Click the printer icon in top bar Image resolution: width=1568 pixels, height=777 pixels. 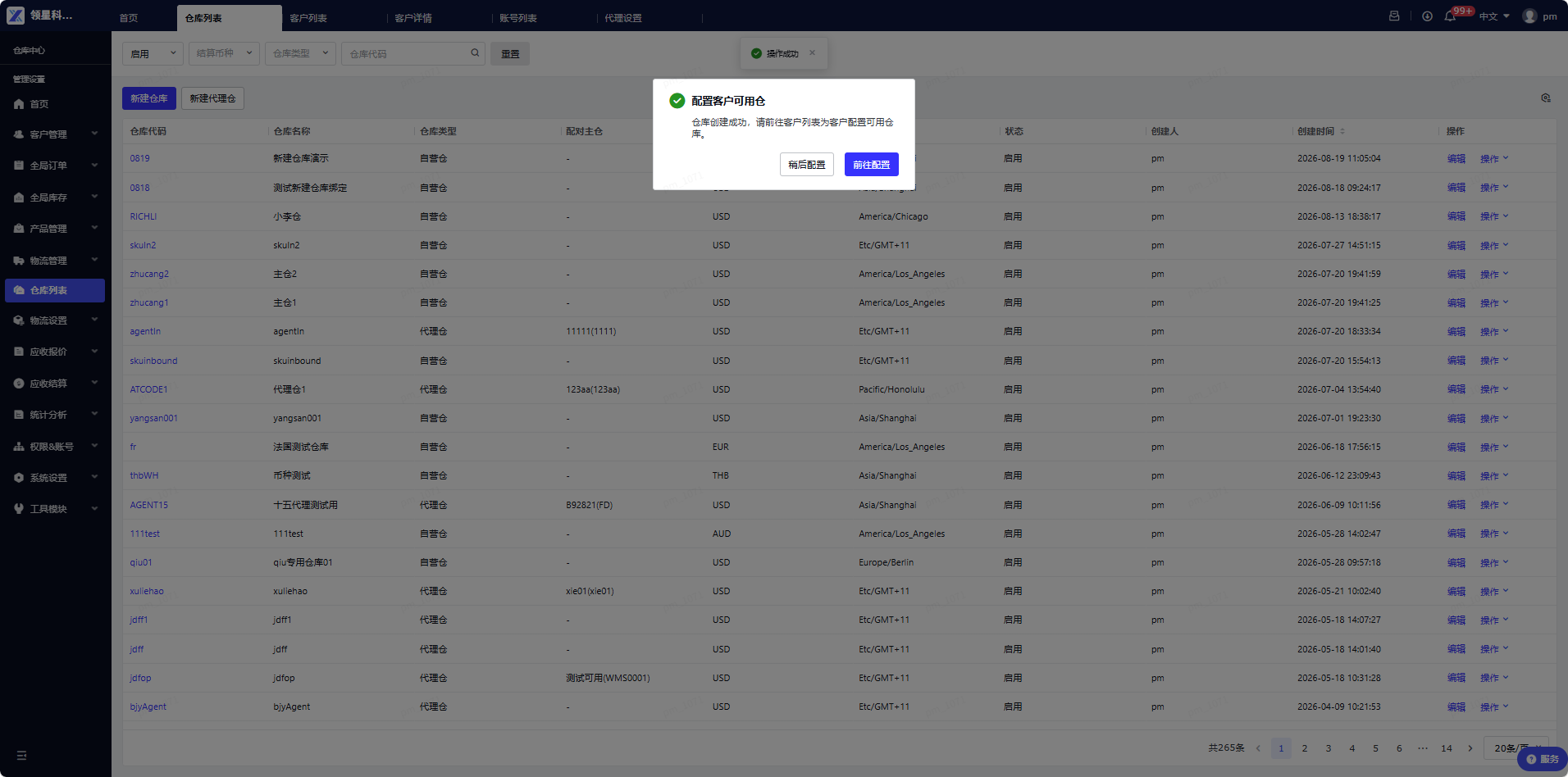coord(1394,16)
